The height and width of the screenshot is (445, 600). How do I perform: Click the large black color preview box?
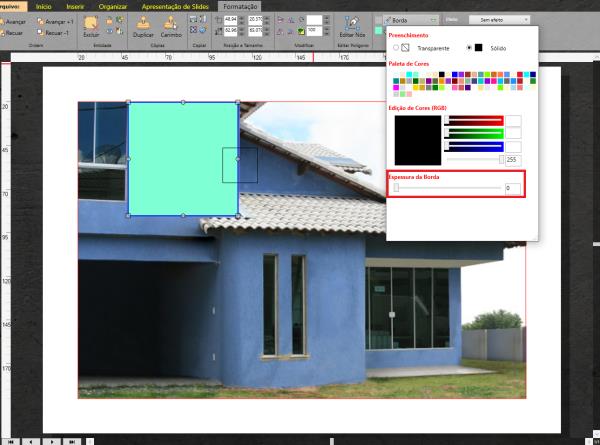pyautogui.click(x=417, y=139)
